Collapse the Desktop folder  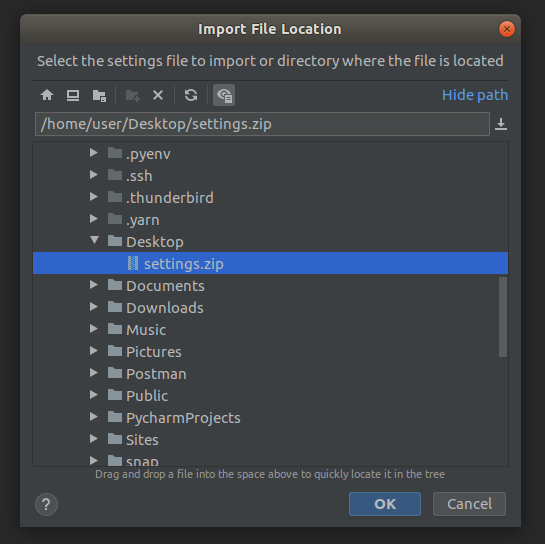94,241
